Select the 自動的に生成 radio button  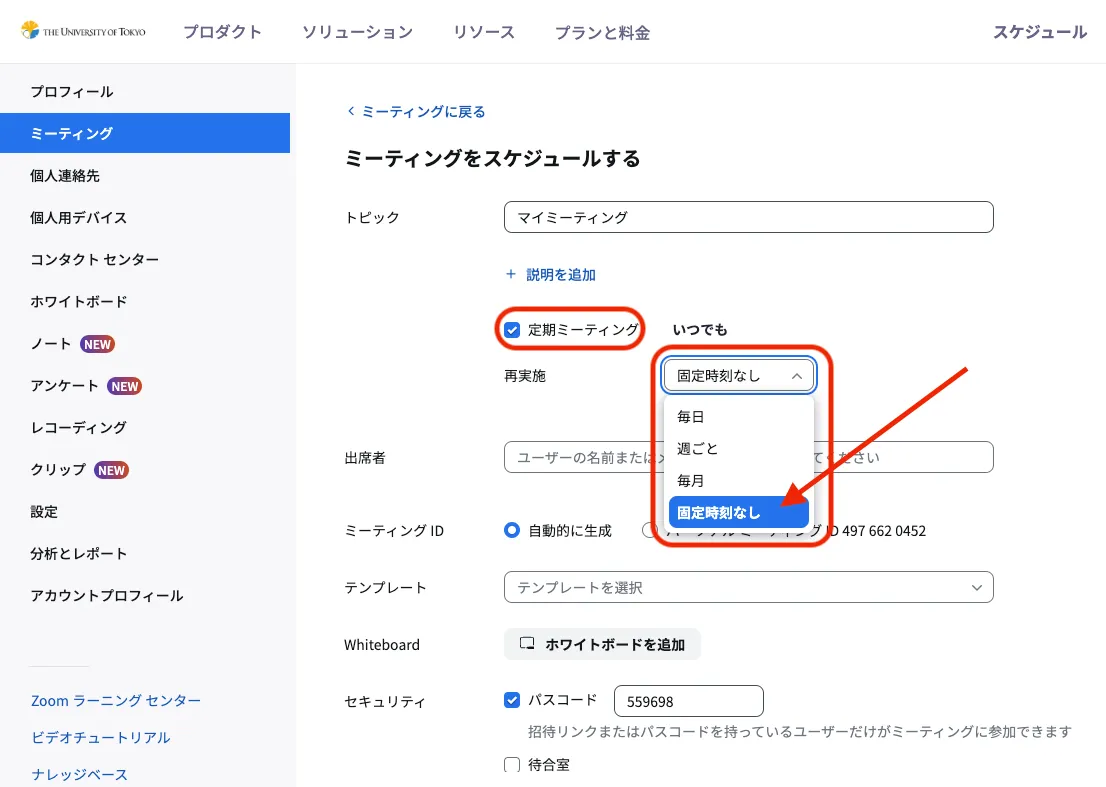pos(512,531)
